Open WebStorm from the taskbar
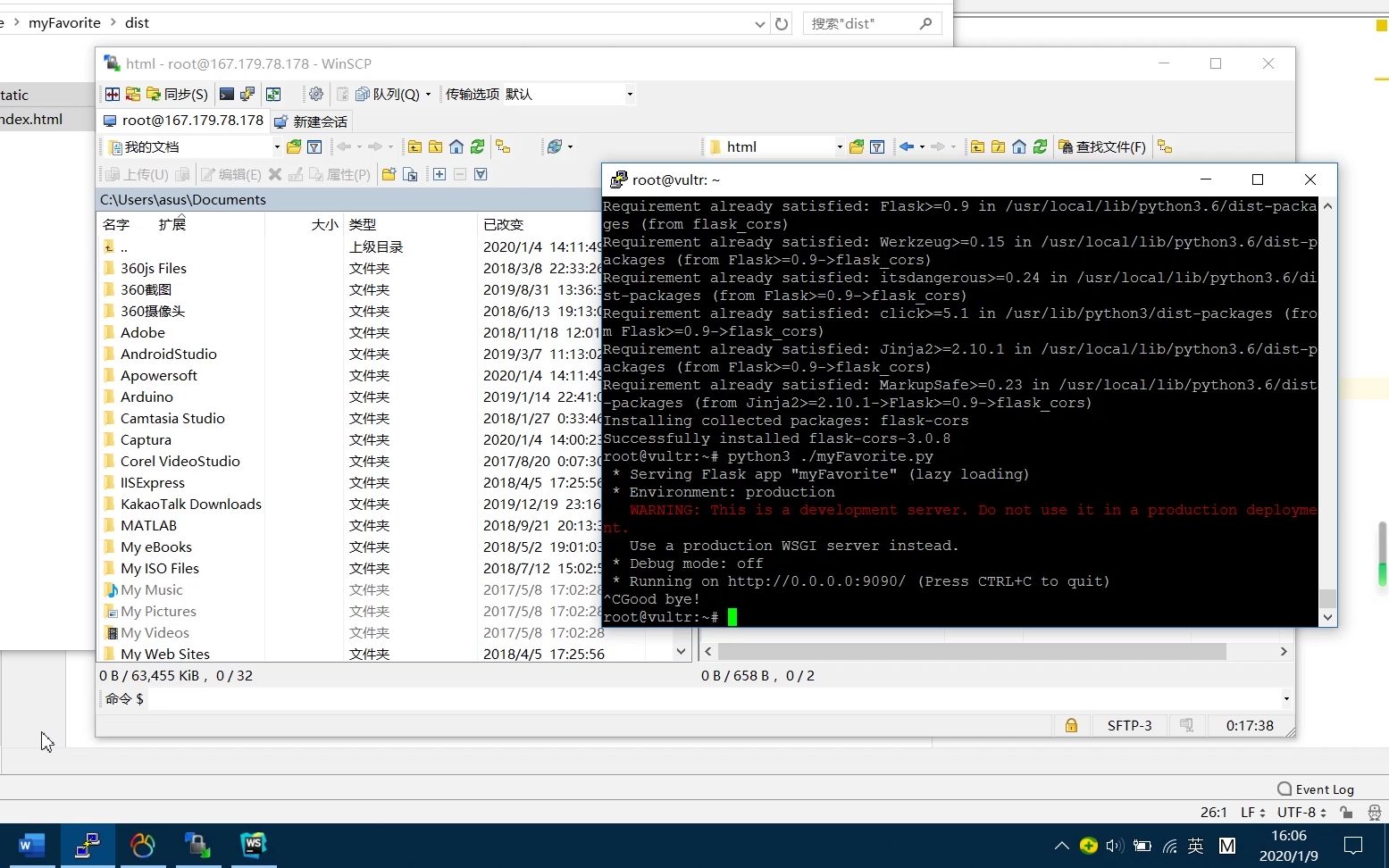Viewport: 1389px width, 868px height. coord(254,845)
